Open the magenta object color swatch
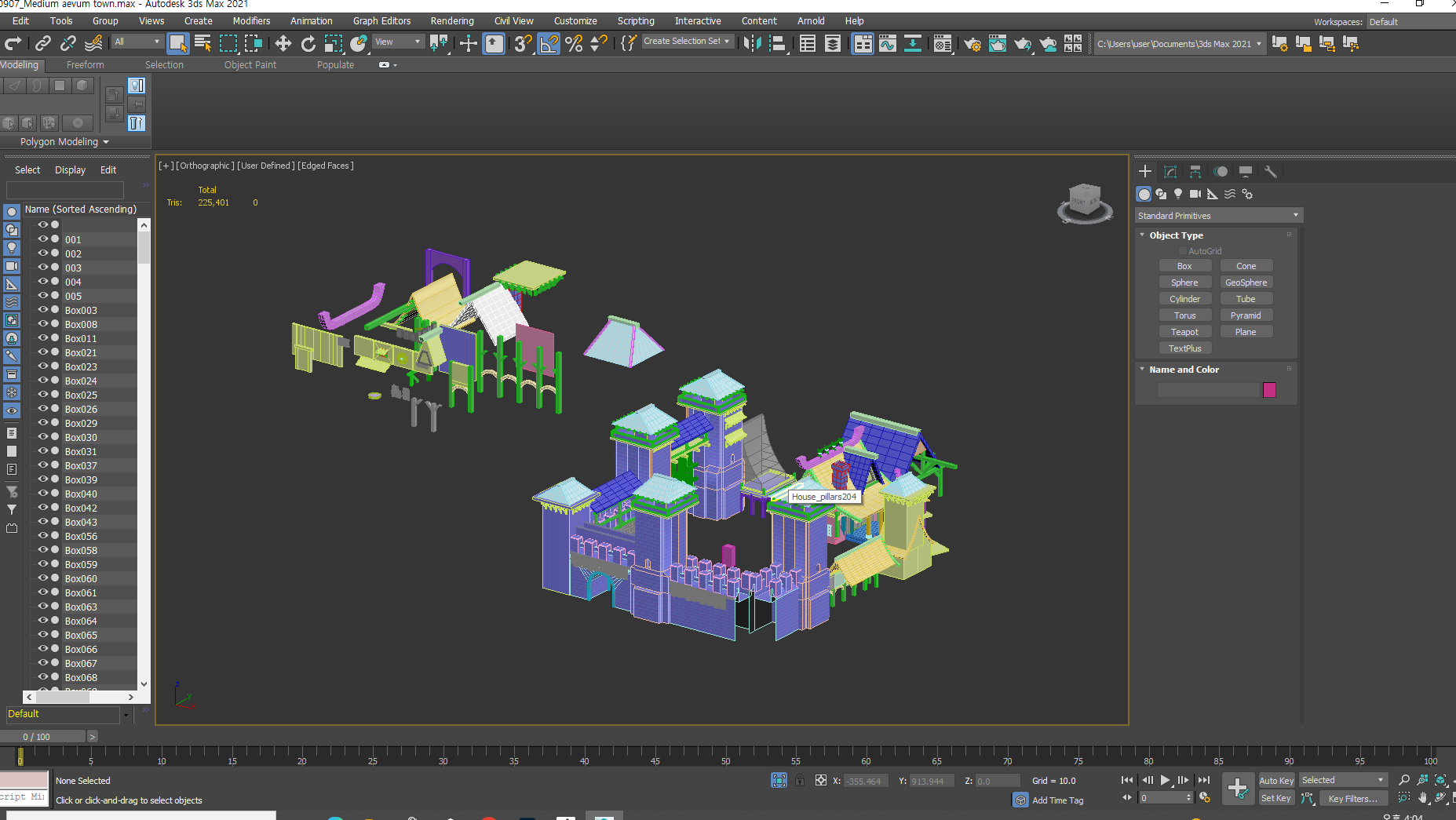The image size is (1456, 820). coord(1269,390)
